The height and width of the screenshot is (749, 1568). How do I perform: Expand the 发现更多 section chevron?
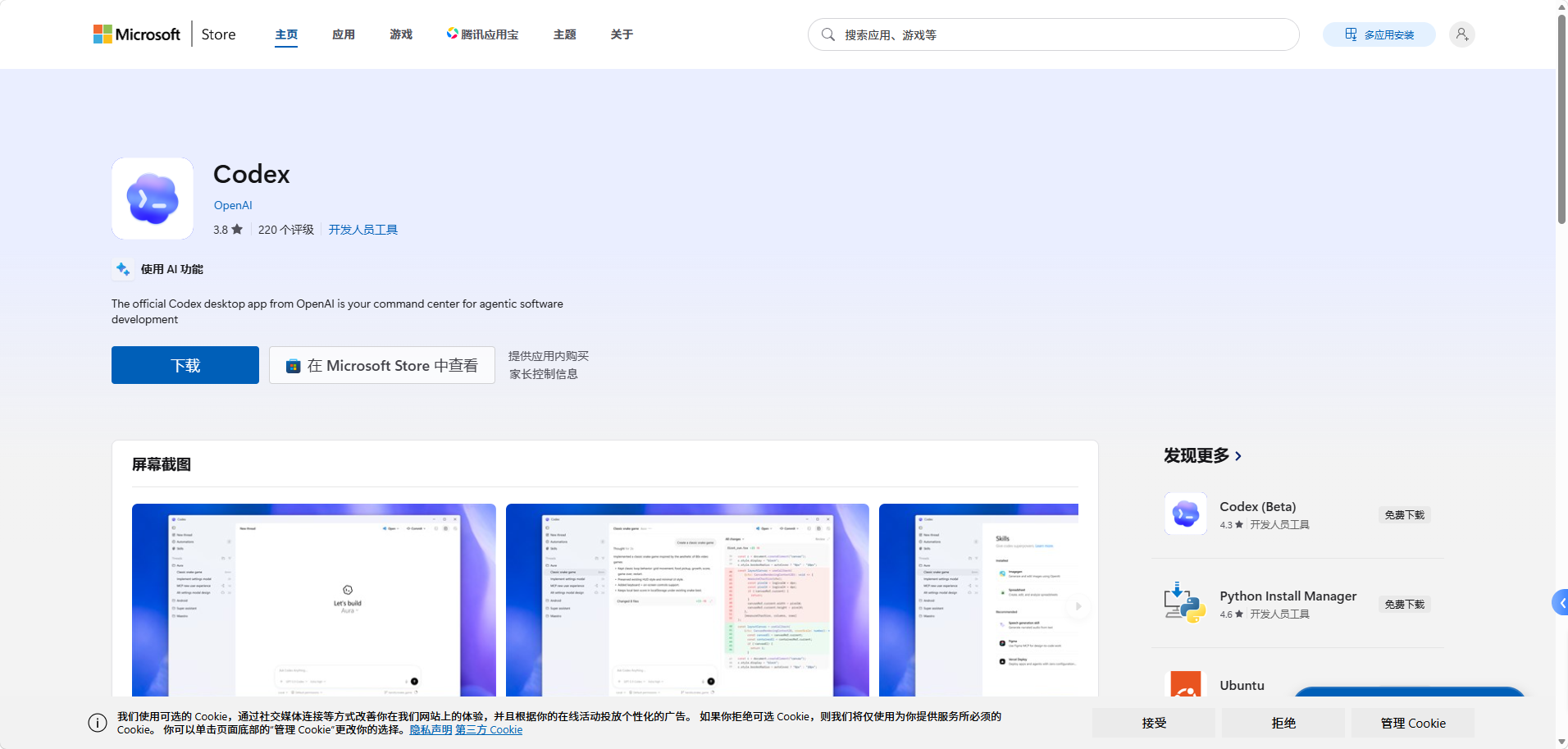tap(1238, 456)
